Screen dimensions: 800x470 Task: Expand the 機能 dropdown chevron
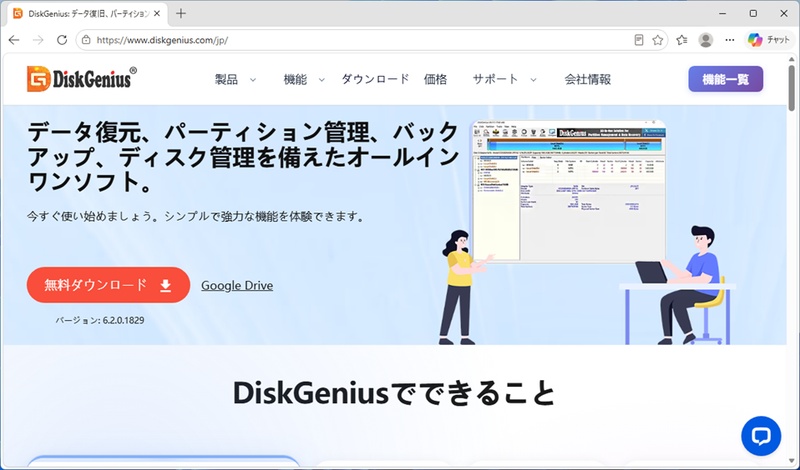coord(321,80)
